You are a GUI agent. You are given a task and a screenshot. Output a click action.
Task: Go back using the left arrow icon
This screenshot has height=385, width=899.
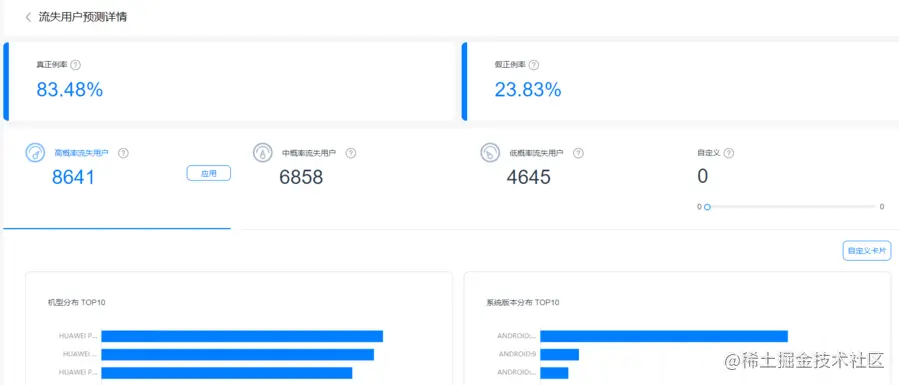pos(28,17)
